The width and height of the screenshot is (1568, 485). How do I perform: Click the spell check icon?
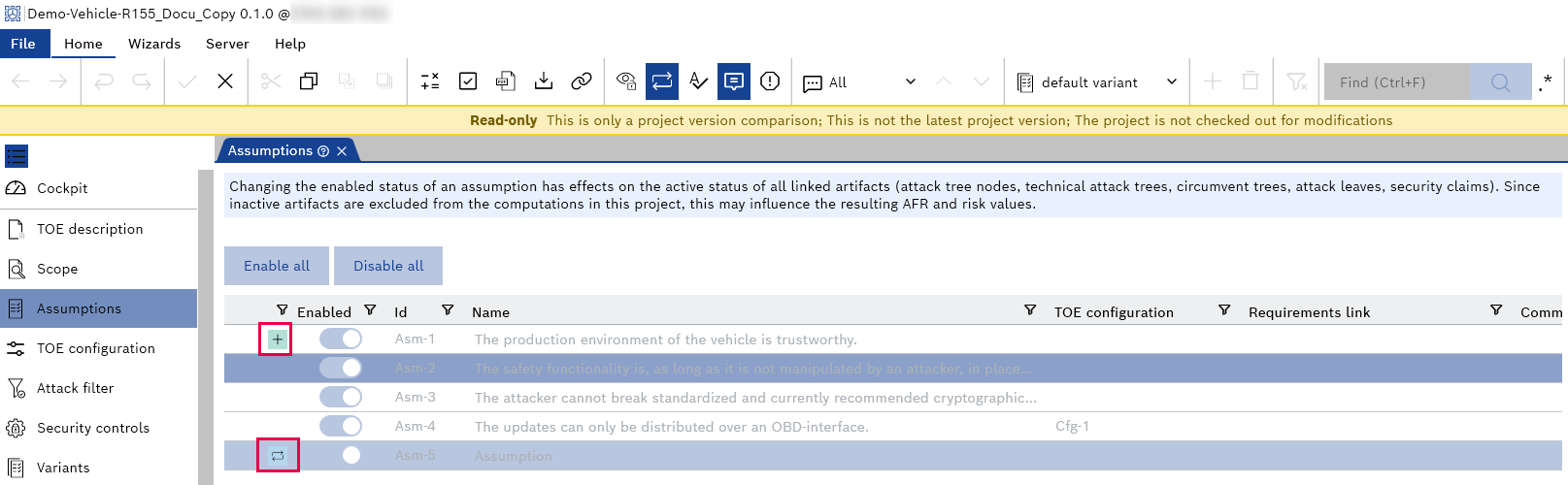[x=698, y=81]
